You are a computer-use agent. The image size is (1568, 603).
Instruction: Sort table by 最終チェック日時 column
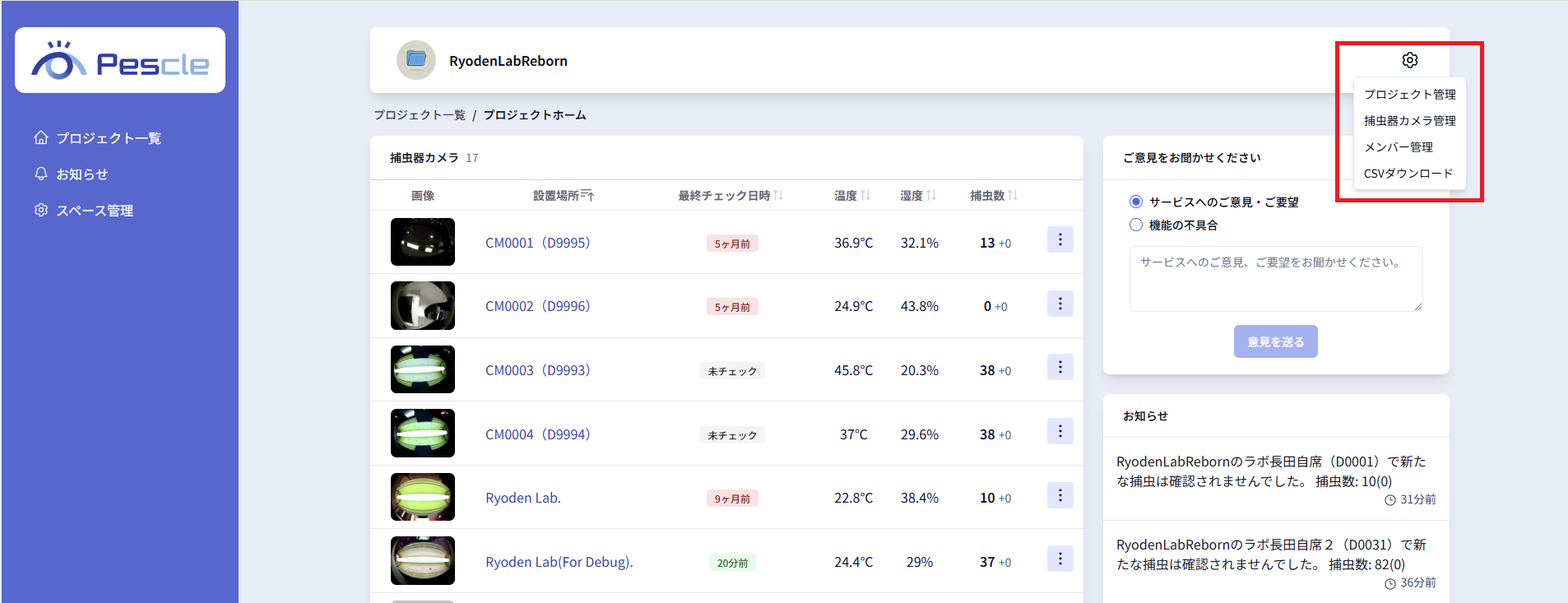pyautogui.click(x=778, y=195)
